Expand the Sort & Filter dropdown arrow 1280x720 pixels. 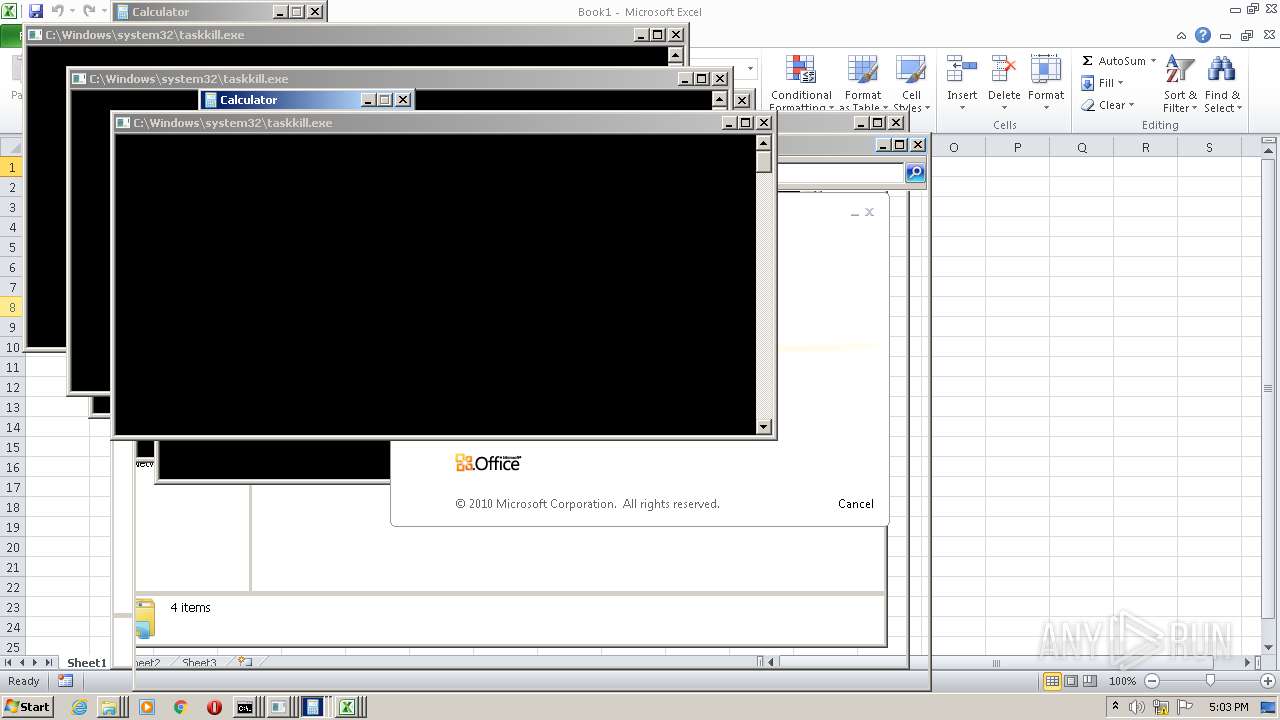pyautogui.click(x=1195, y=108)
